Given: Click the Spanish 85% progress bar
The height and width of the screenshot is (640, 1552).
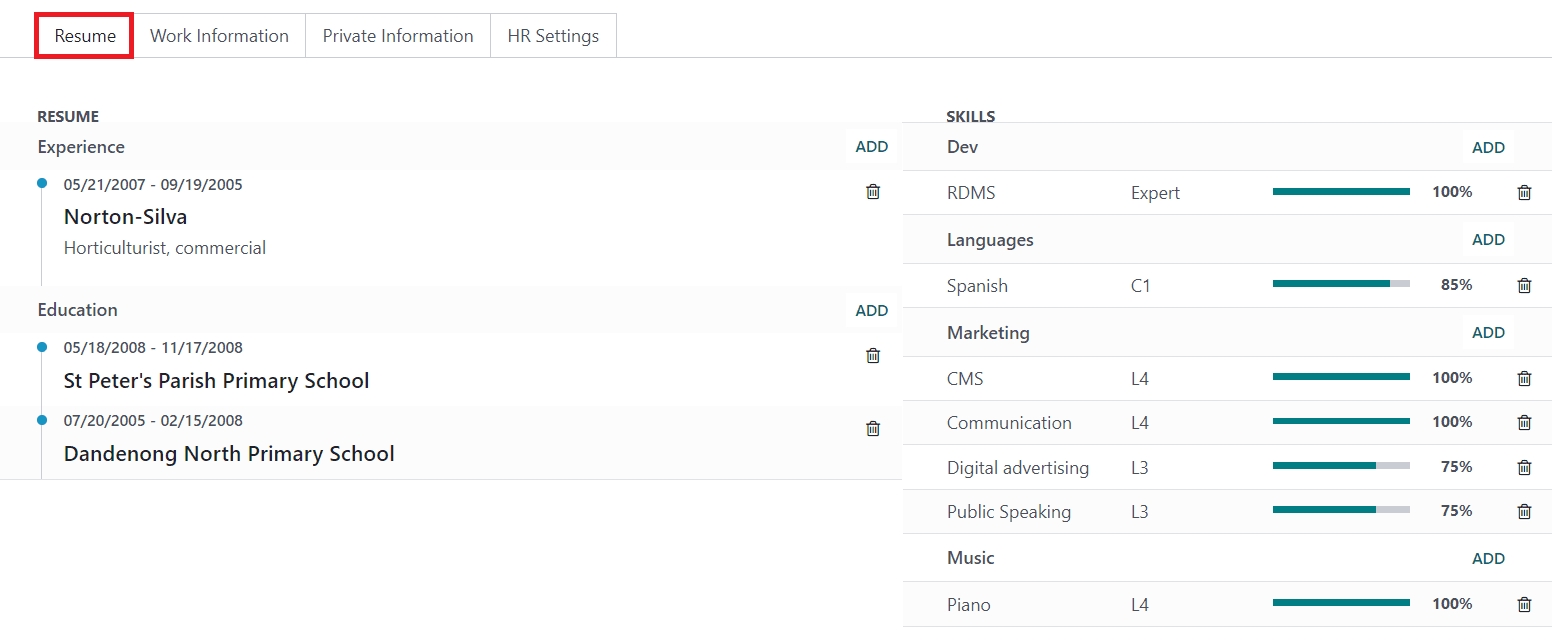Looking at the screenshot, I should pos(1341,284).
